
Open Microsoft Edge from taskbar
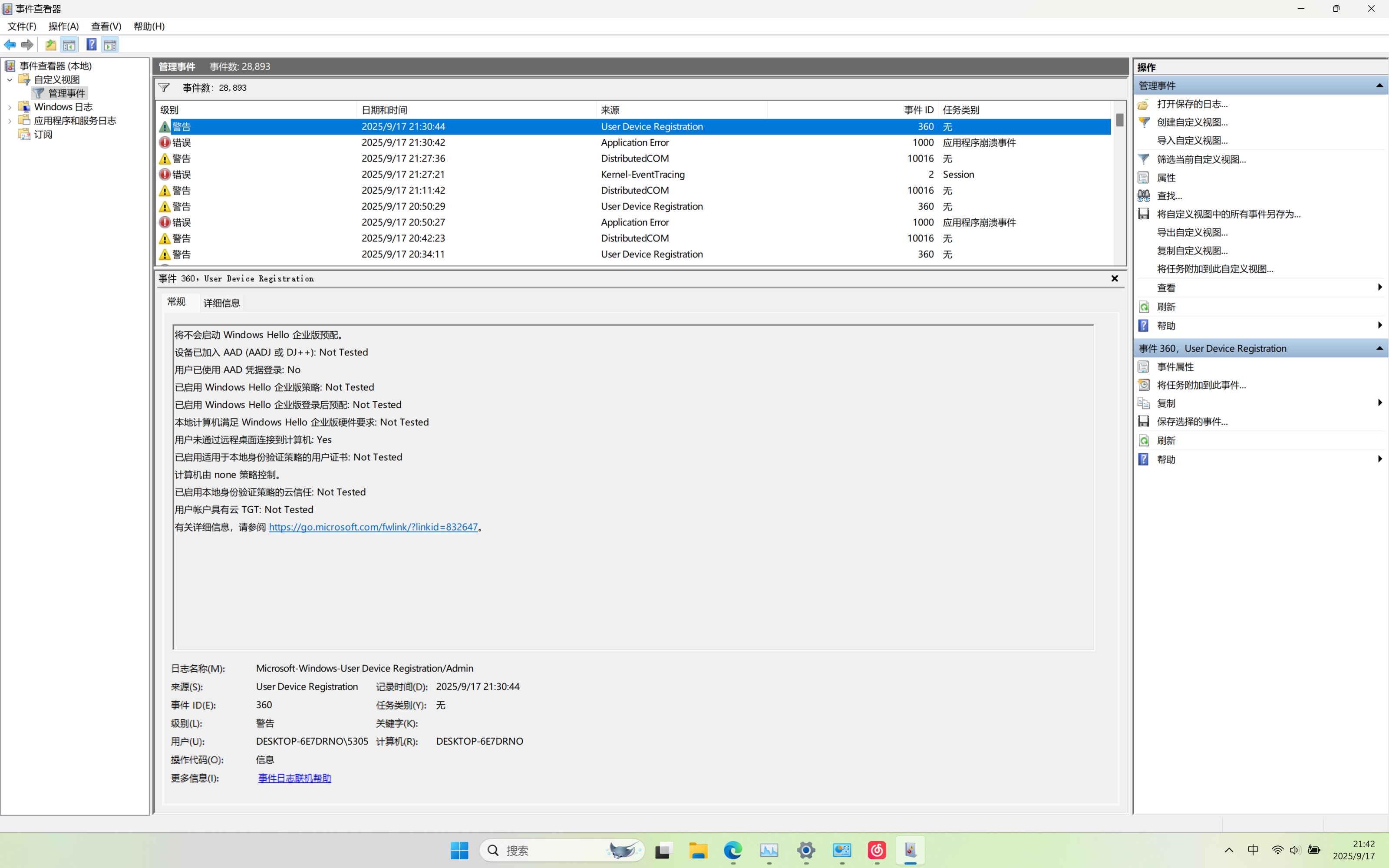click(x=733, y=850)
